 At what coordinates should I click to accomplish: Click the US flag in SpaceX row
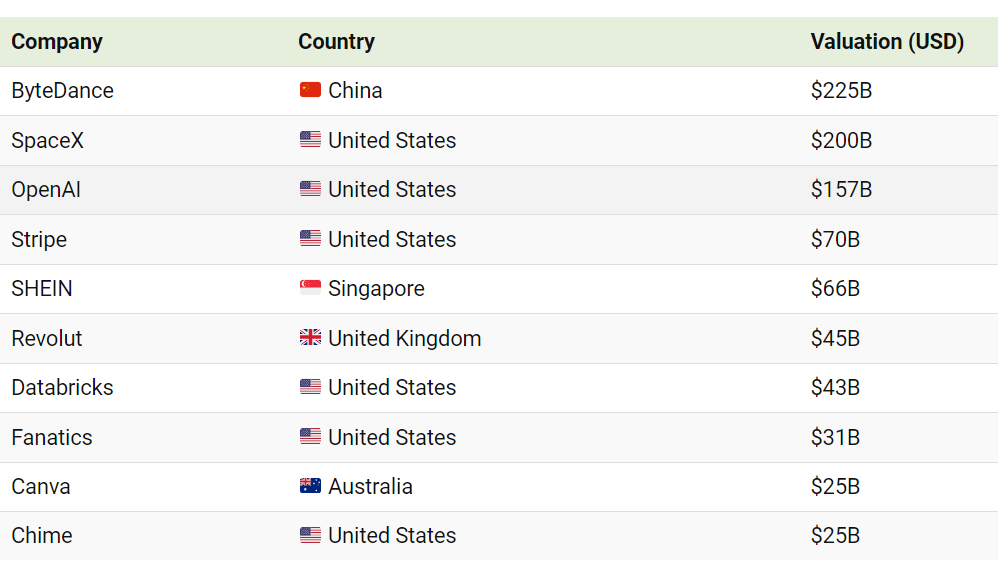click(310, 139)
